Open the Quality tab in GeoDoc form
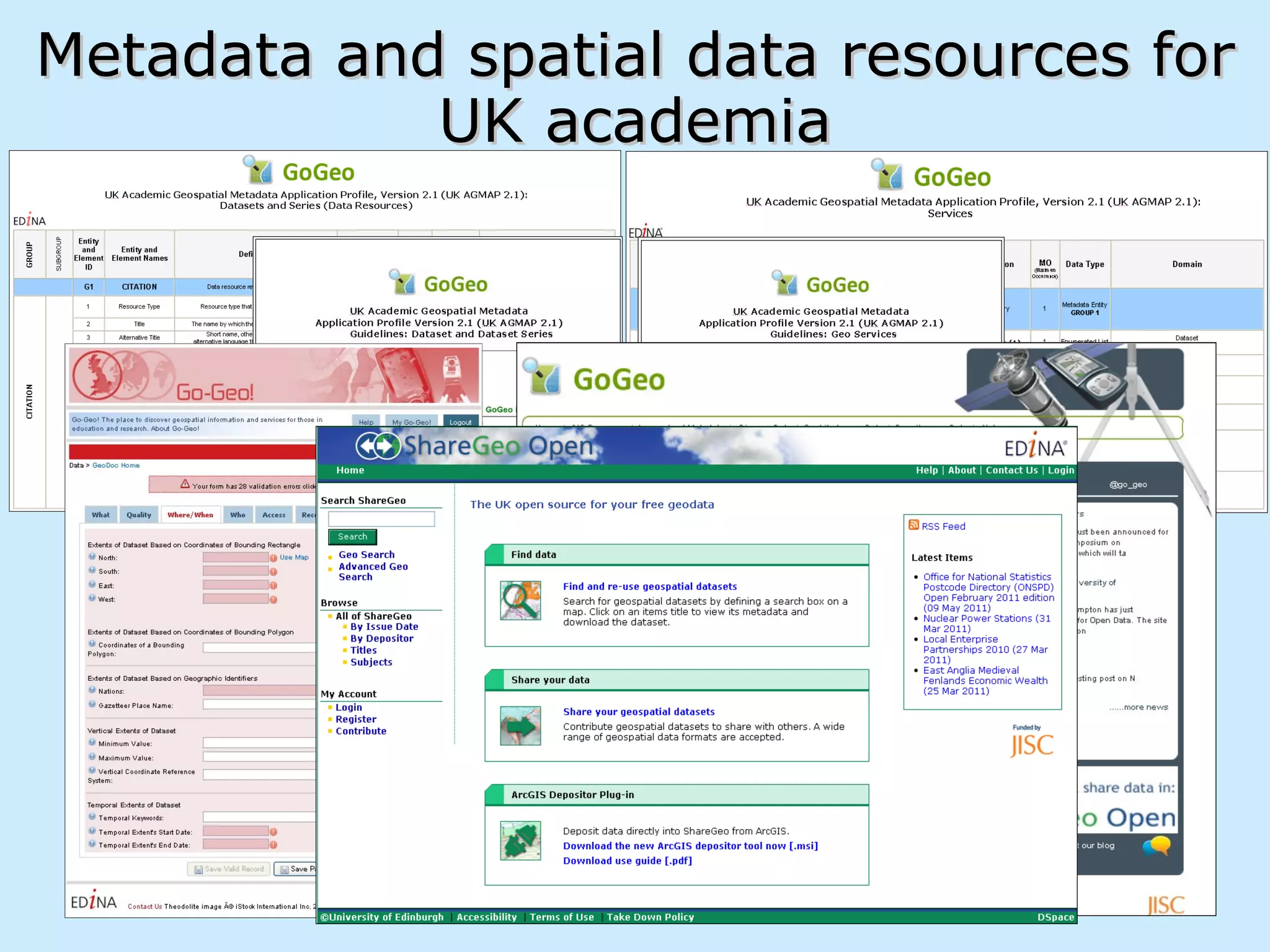This screenshot has height=952, width=1270. click(x=139, y=514)
